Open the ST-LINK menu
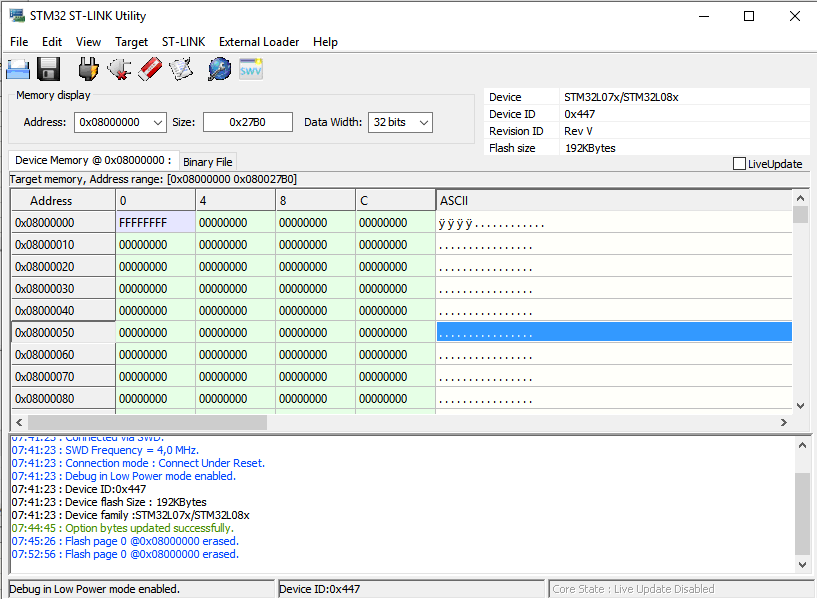This screenshot has width=817, height=599. [183, 42]
